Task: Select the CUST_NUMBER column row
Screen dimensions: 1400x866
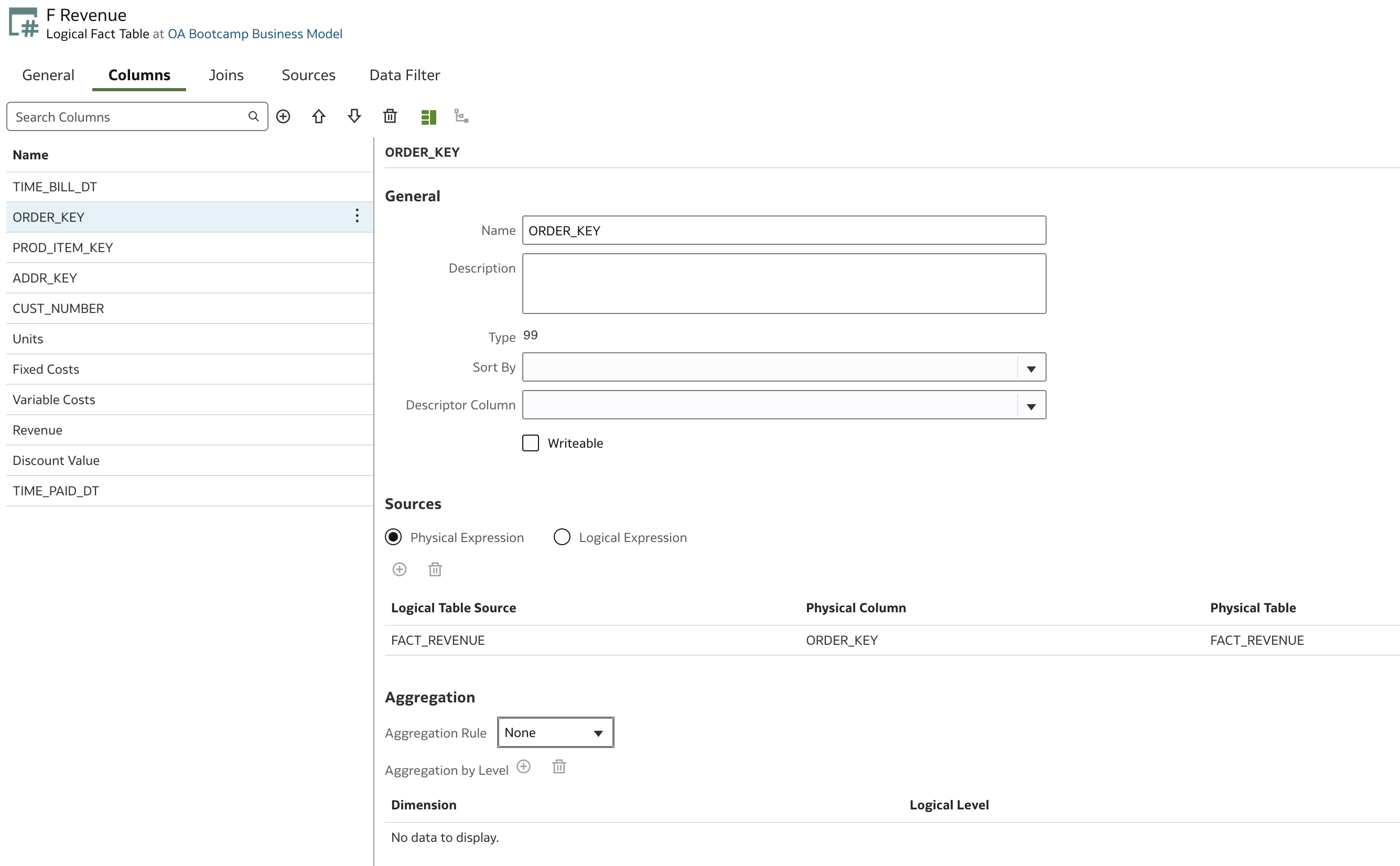Action: point(190,308)
